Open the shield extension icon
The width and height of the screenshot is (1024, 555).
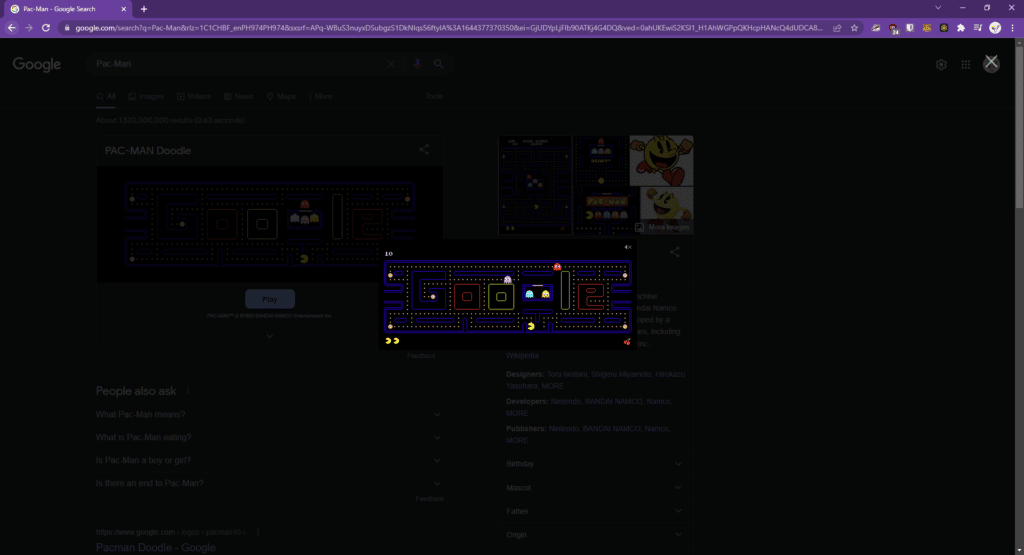coord(910,28)
